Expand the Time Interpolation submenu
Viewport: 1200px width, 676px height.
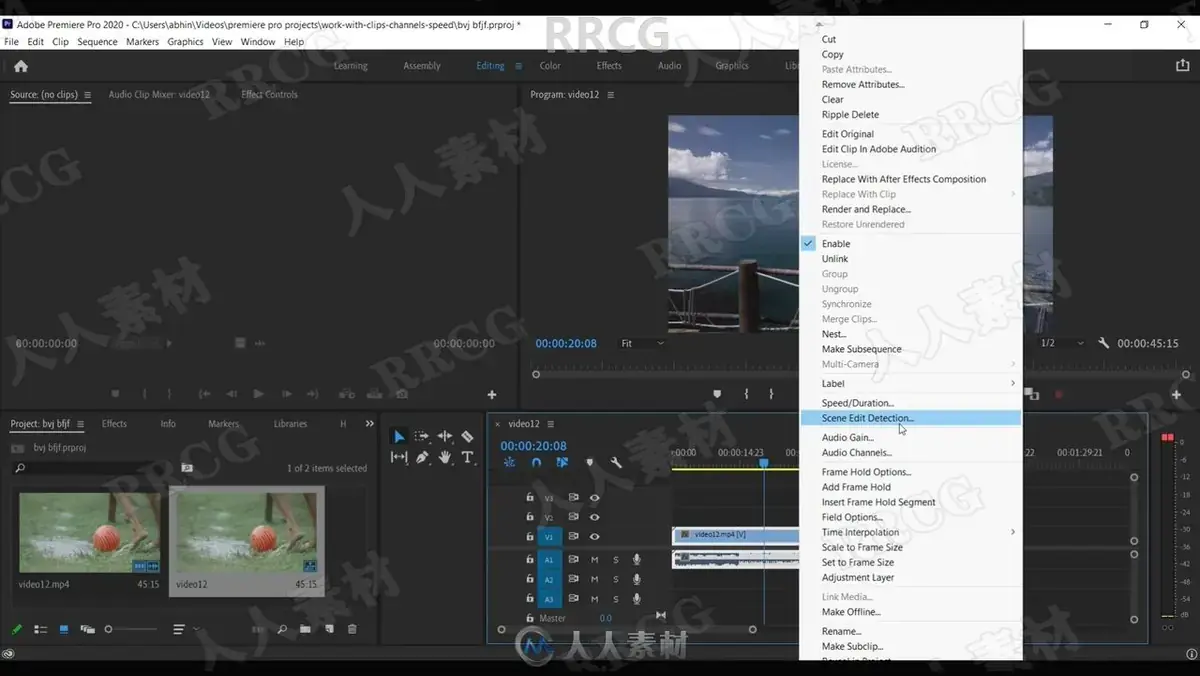pyautogui.click(x=911, y=533)
